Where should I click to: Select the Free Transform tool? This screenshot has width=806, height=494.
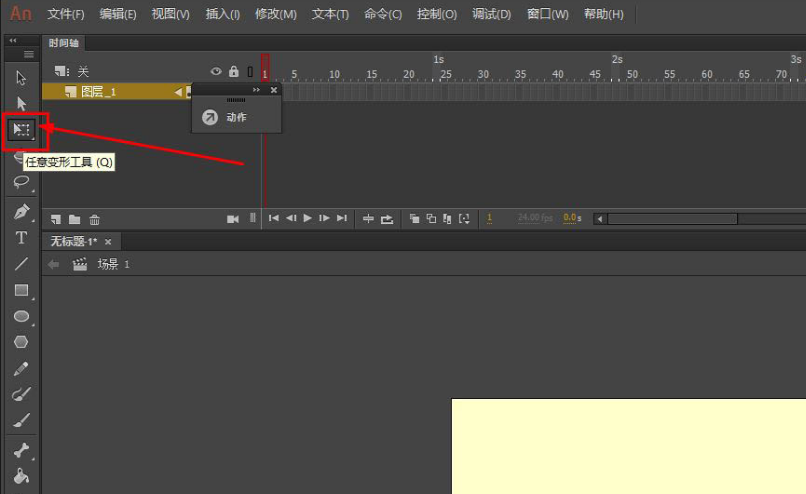22,129
